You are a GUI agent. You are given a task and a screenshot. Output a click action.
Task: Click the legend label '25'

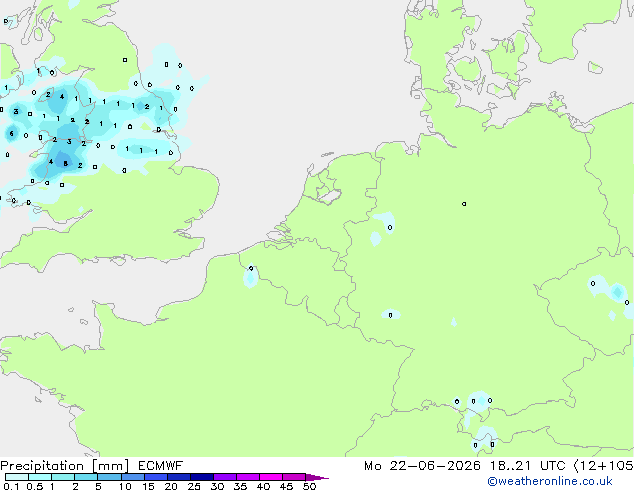click(x=194, y=486)
